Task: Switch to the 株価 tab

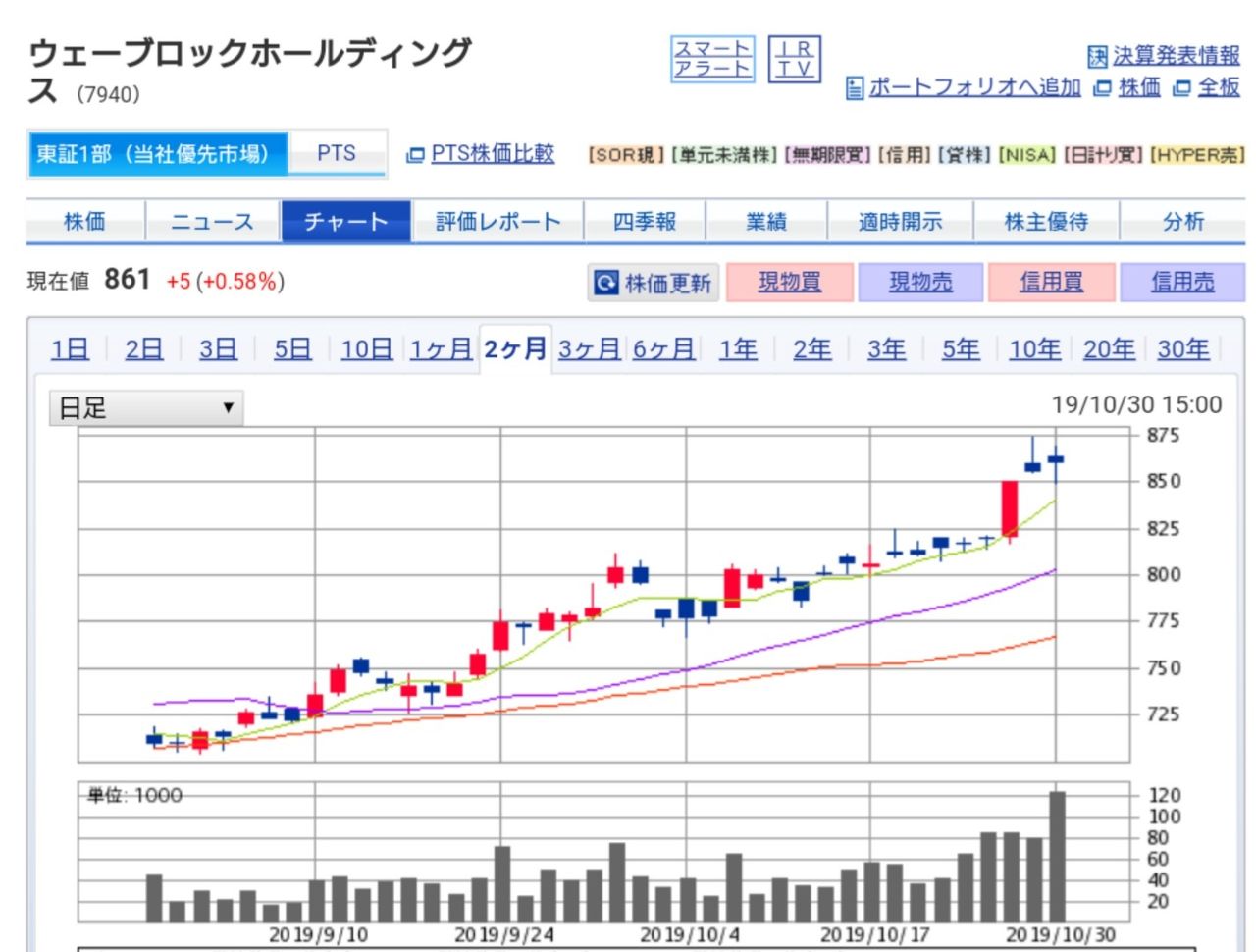Action: [x=84, y=222]
